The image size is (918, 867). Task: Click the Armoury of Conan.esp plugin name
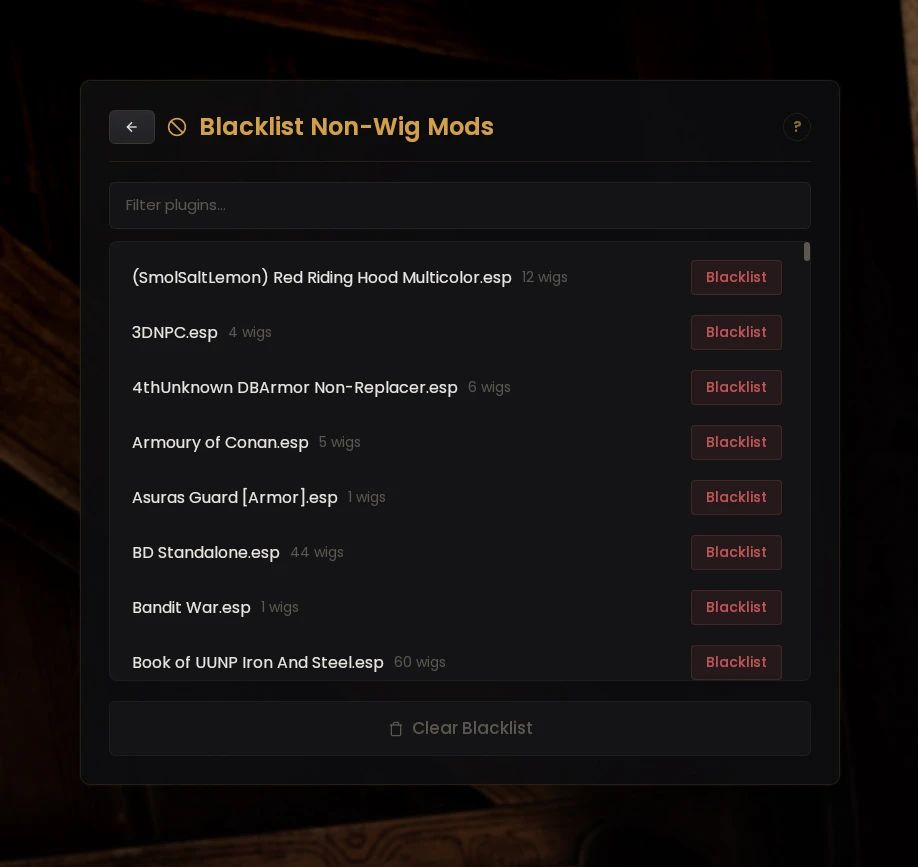(220, 443)
